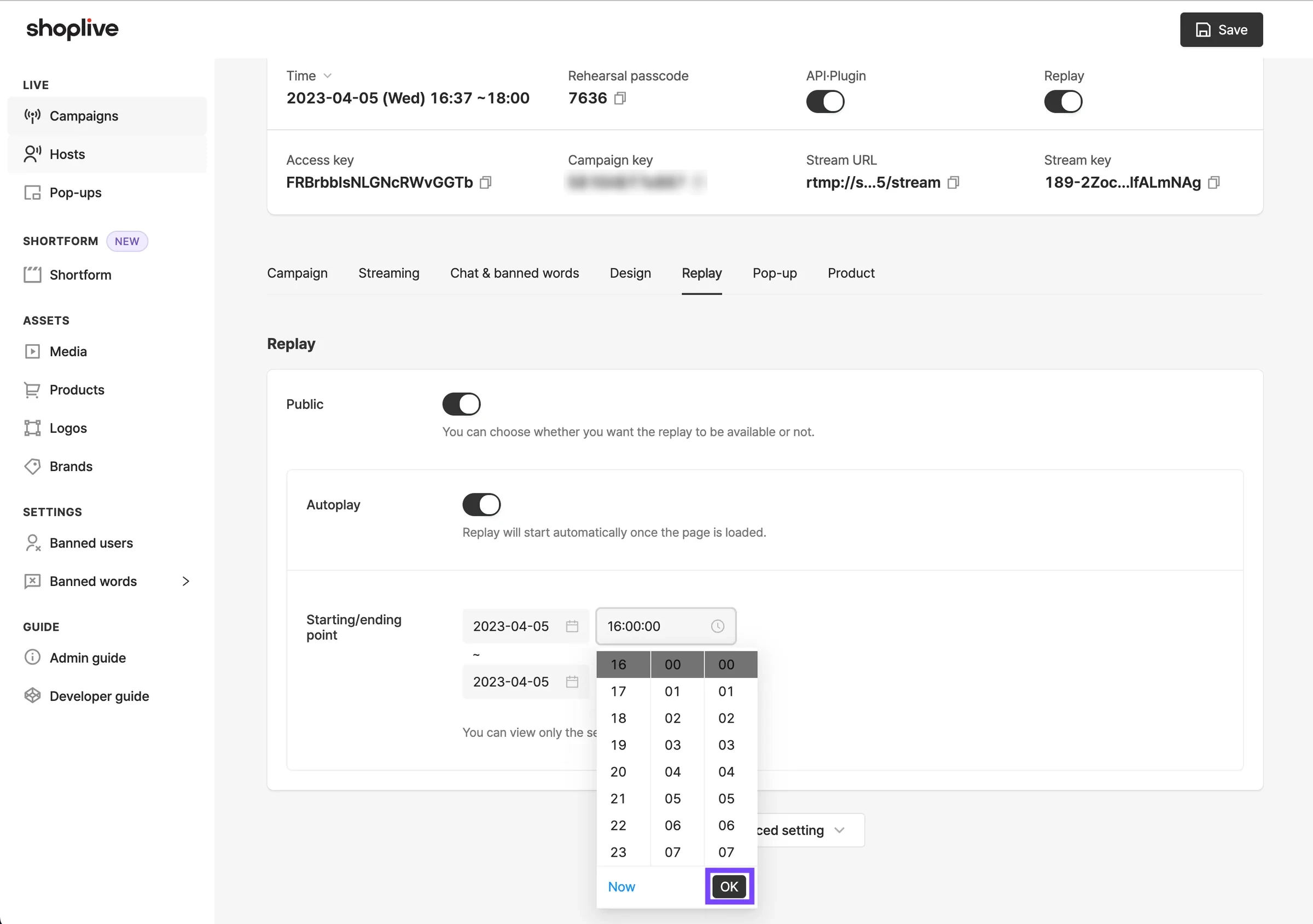The width and height of the screenshot is (1313, 924).
Task: Switch to the Campaign tab
Action: (298, 274)
